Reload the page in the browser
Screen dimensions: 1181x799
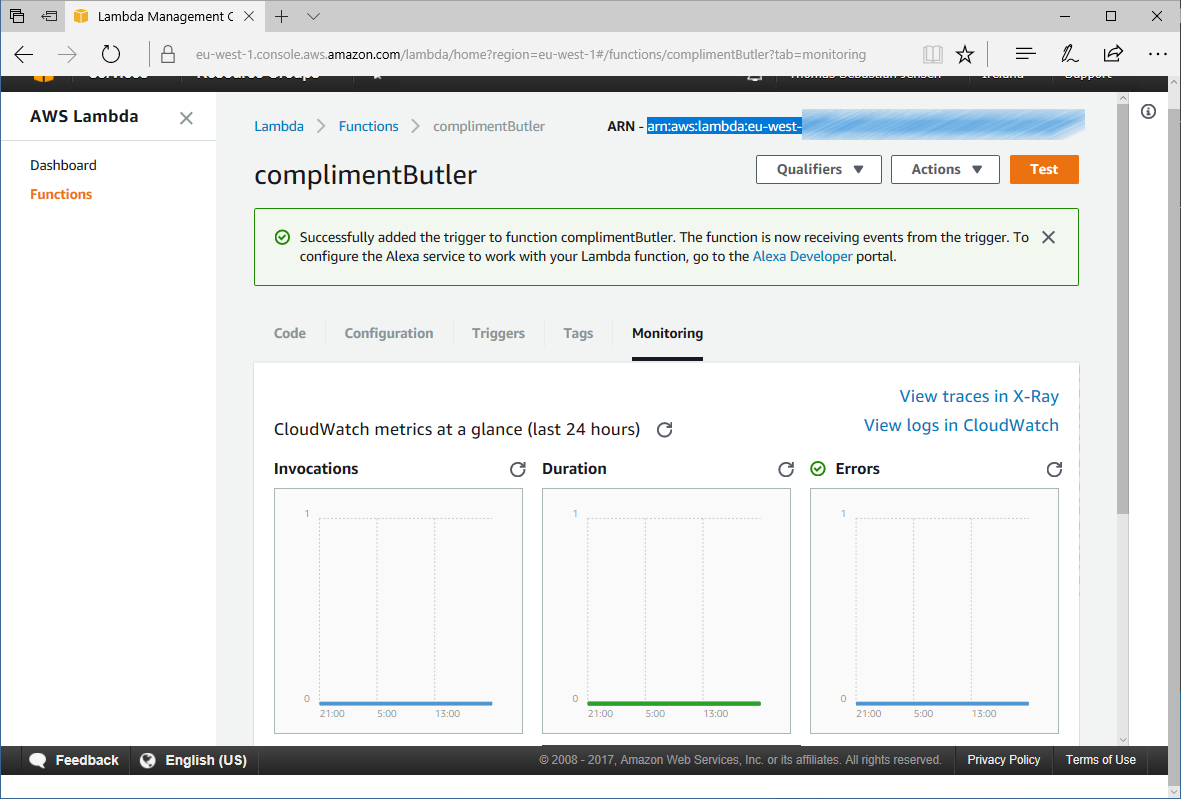(111, 54)
